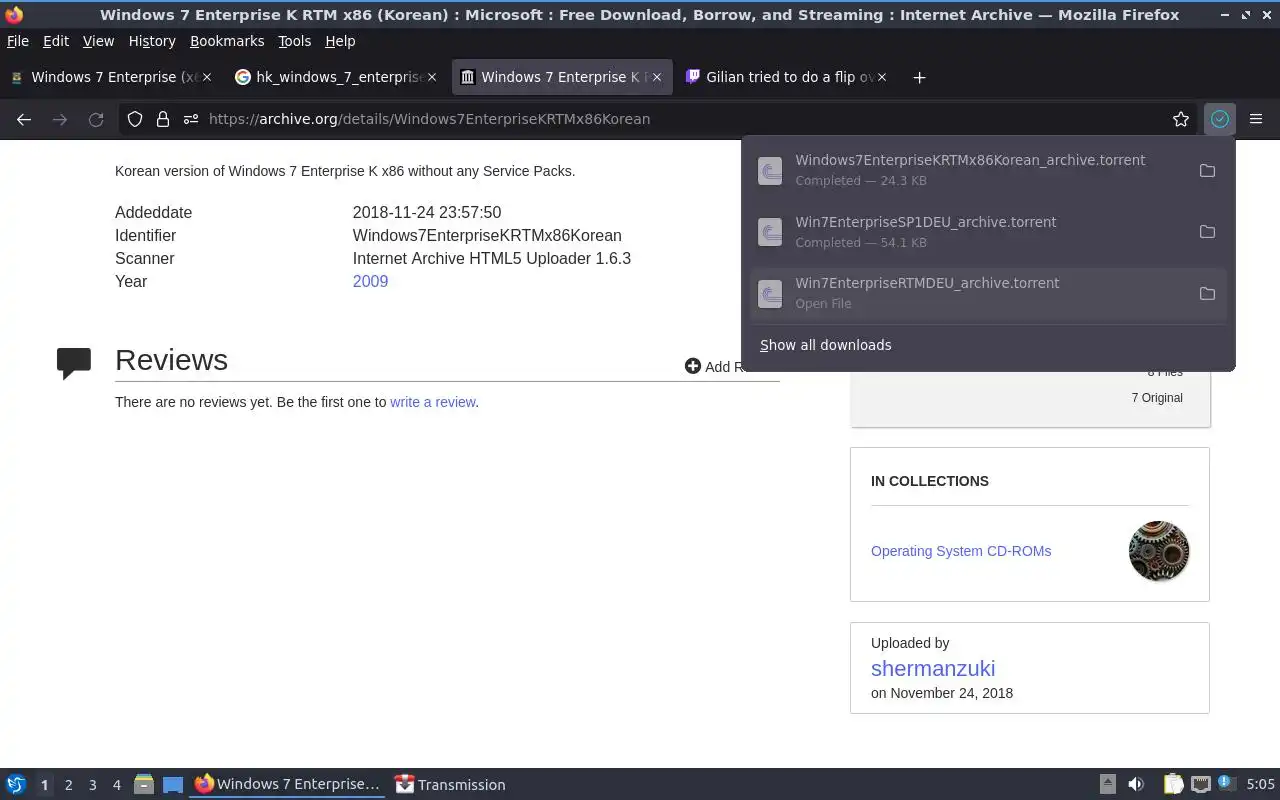Open the Edit menu
Image resolution: width=1280 pixels, height=800 pixels.
point(56,41)
